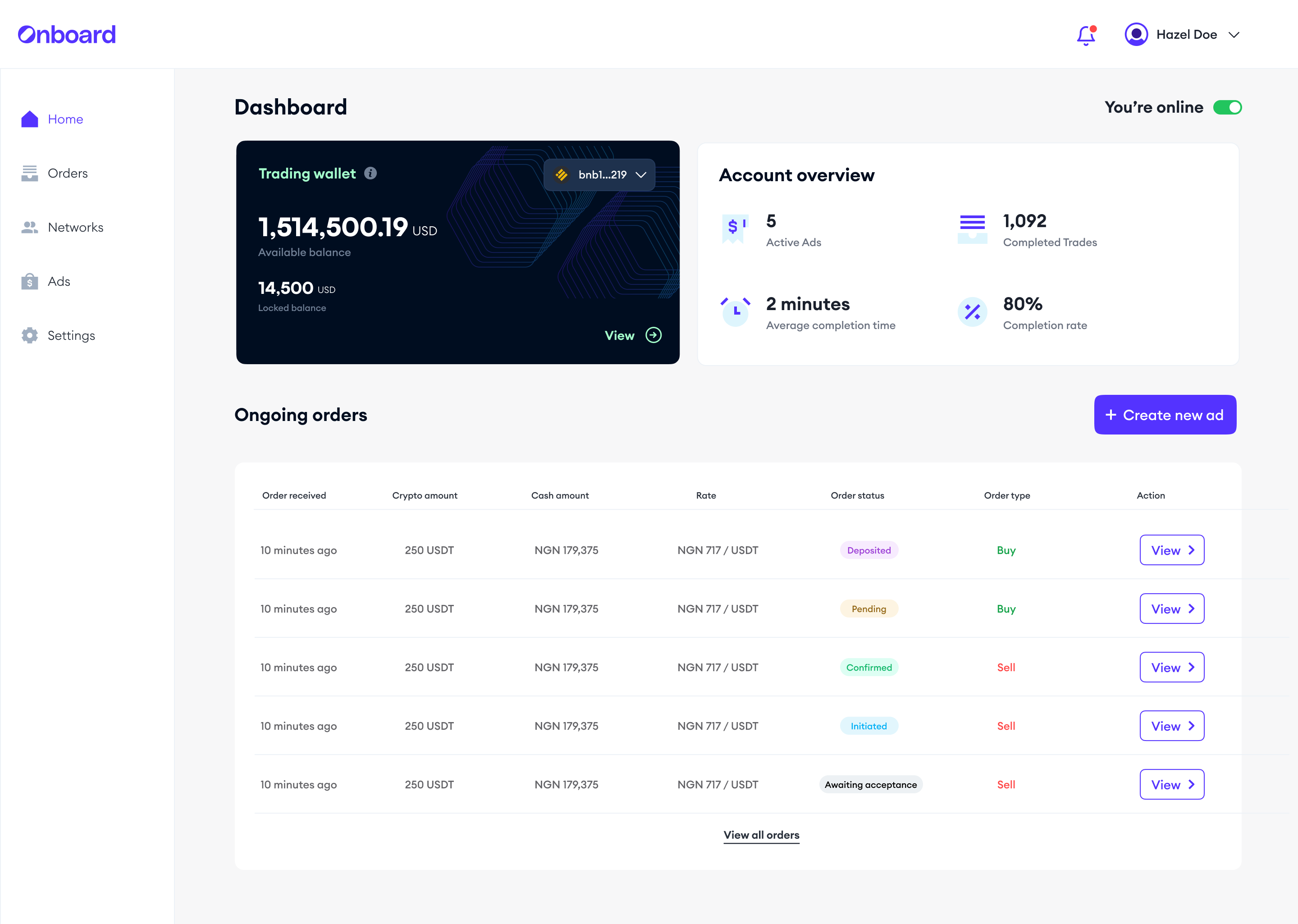Open Ads in the sidebar
The height and width of the screenshot is (924, 1298).
coord(46,281)
